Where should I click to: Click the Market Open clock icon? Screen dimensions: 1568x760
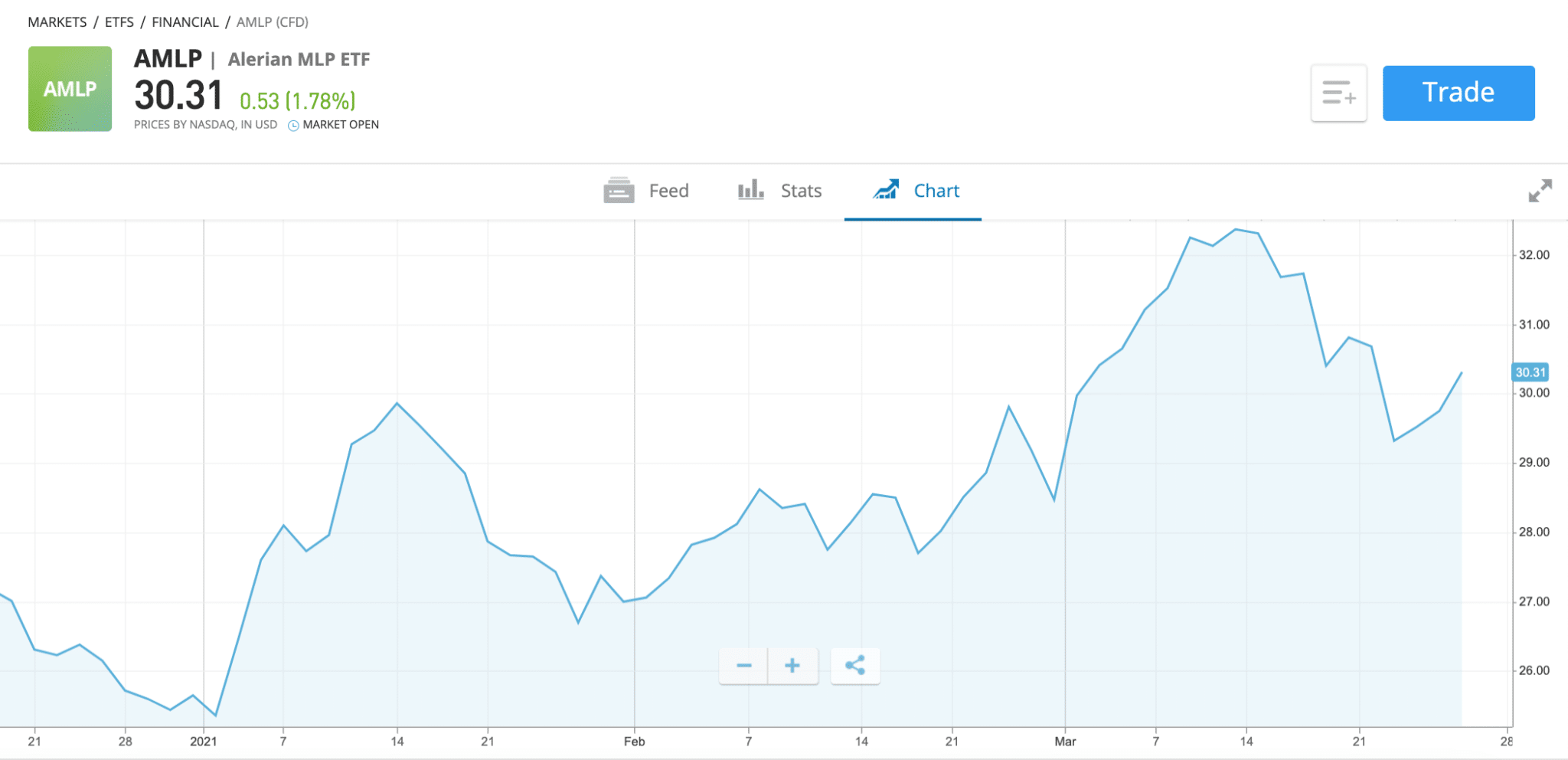292,125
